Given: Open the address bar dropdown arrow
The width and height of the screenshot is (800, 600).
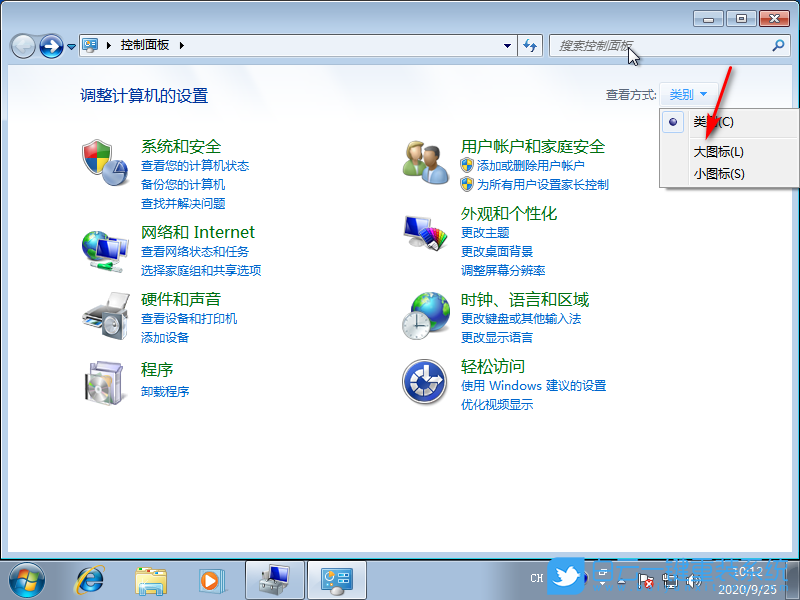Looking at the screenshot, I should [x=507, y=45].
